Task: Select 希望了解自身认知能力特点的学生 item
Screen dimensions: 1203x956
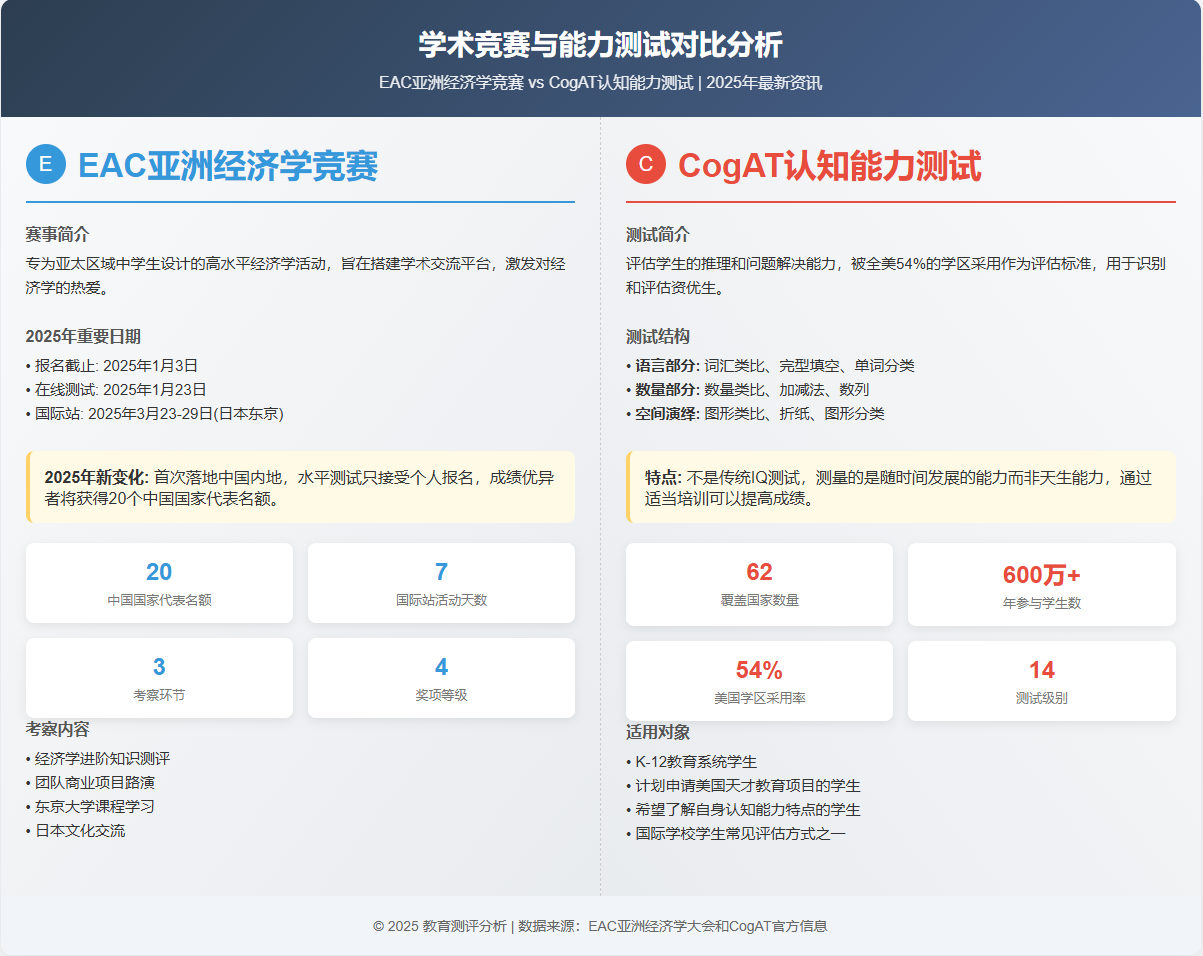Action: (x=743, y=810)
